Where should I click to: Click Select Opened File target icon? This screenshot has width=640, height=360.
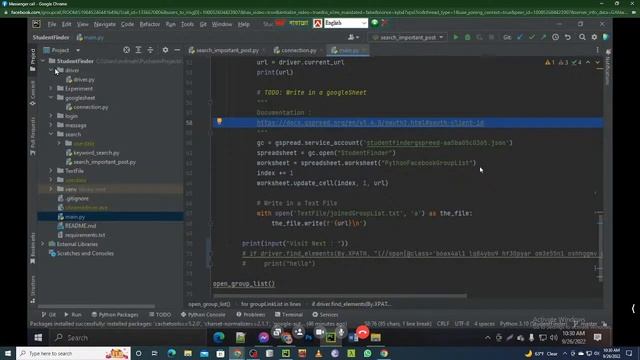tap(127, 50)
